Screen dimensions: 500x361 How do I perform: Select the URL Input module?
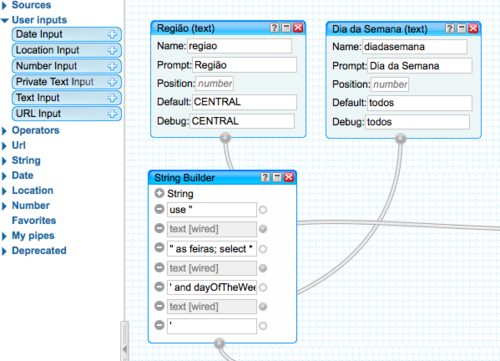[x=66, y=114]
